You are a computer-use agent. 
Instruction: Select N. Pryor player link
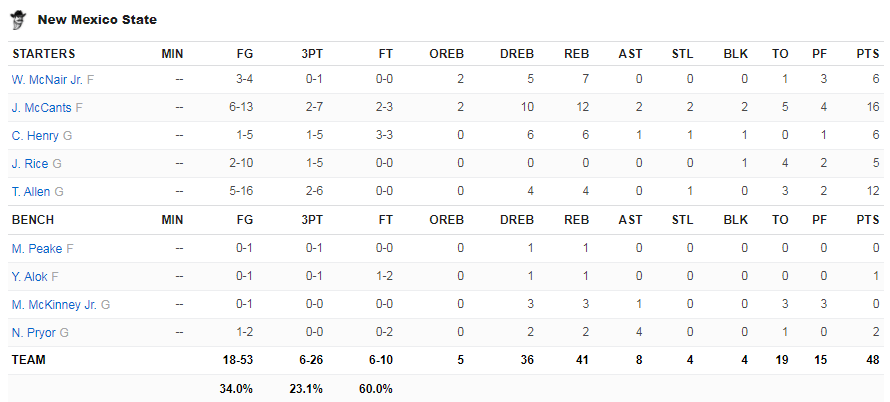pyautogui.click(x=33, y=333)
